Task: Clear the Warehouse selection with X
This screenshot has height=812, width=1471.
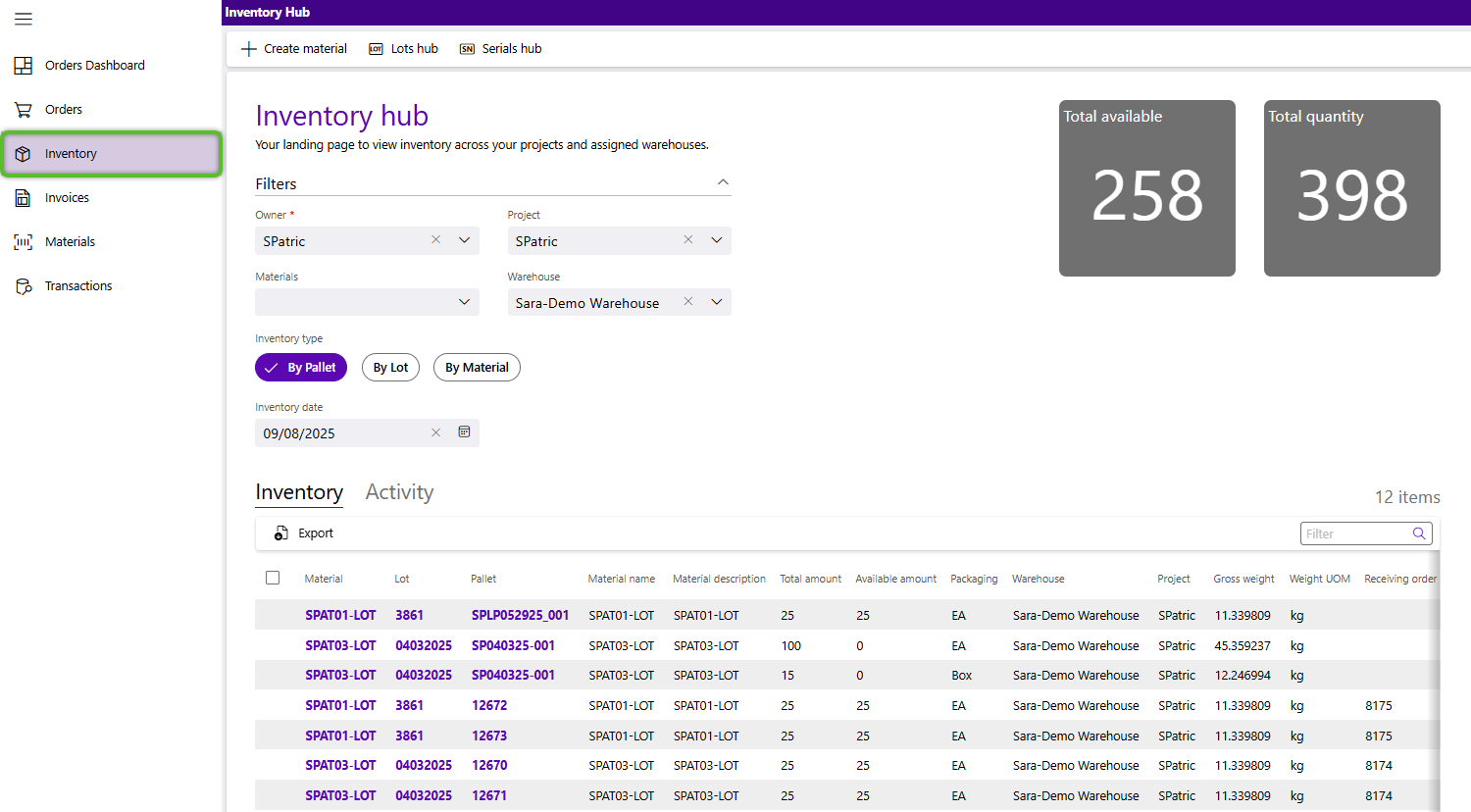Action: pyautogui.click(x=688, y=302)
